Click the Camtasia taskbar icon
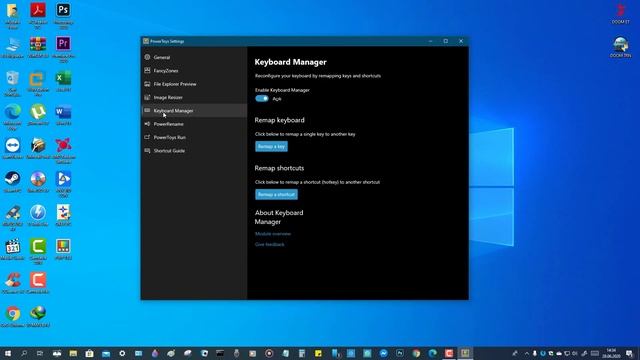 (x=449, y=353)
